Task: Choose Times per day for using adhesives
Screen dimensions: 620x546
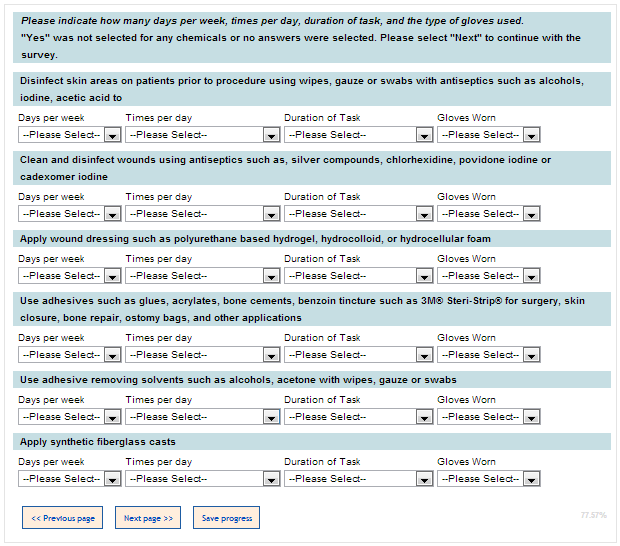Action: [x=202, y=355]
